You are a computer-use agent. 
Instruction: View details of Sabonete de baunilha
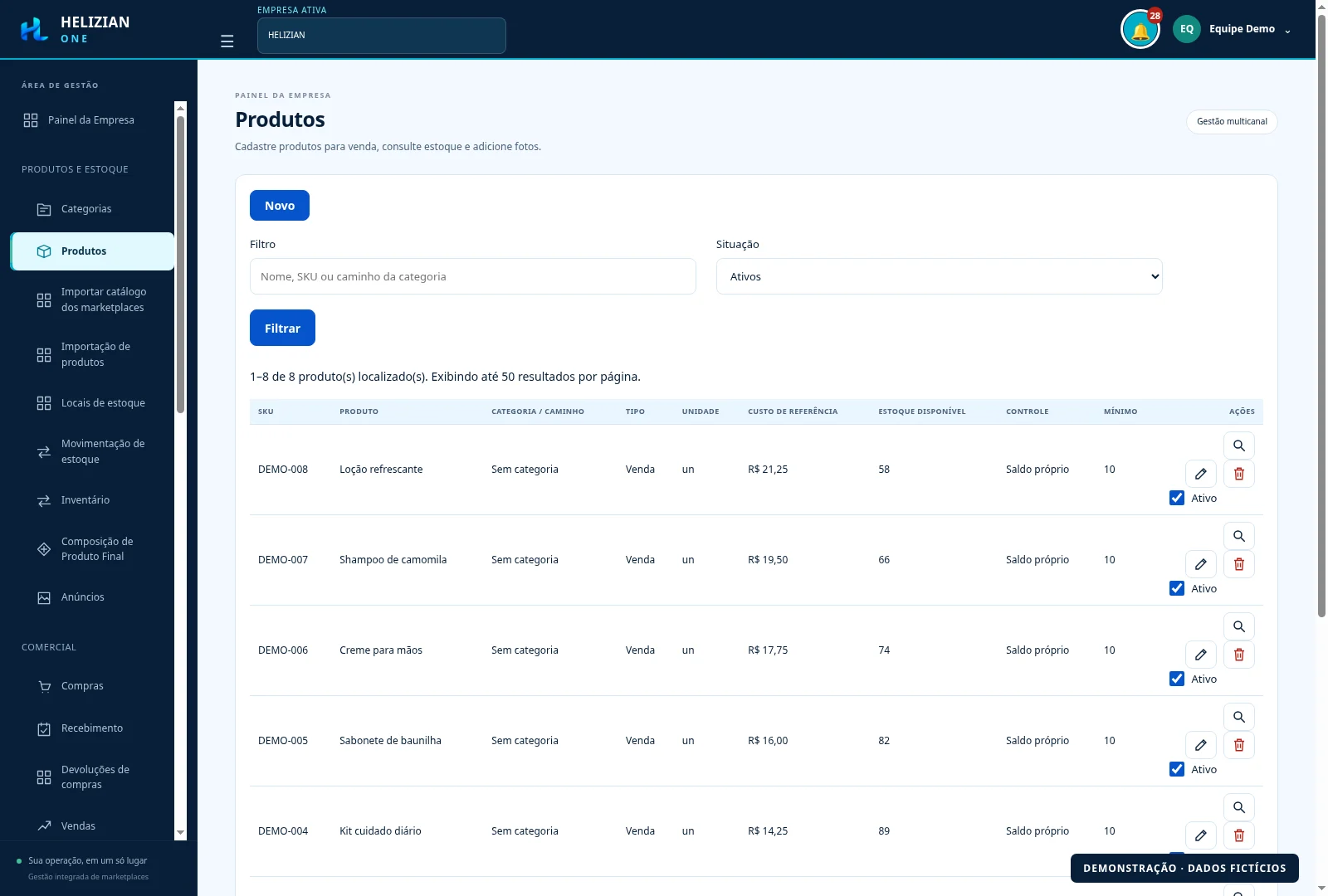click(1239, 717)
